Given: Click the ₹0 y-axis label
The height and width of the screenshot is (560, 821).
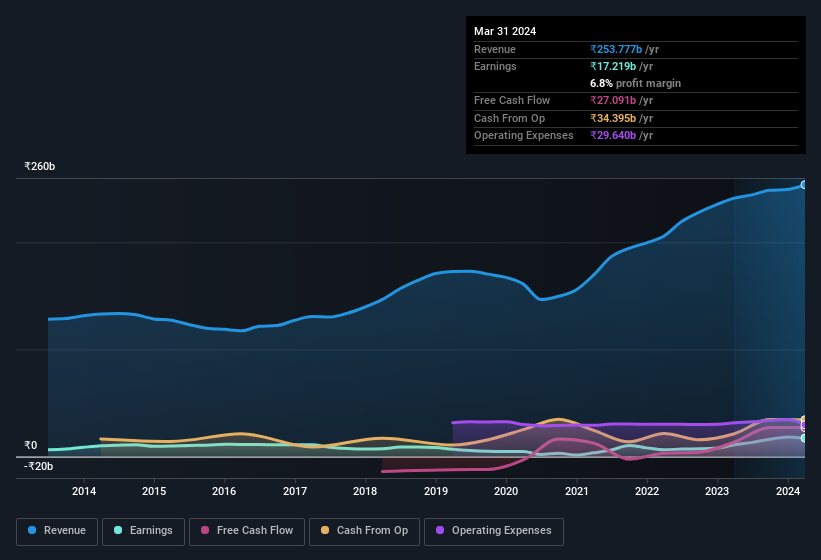Looking at the screenshot, I should click(30, 445).
